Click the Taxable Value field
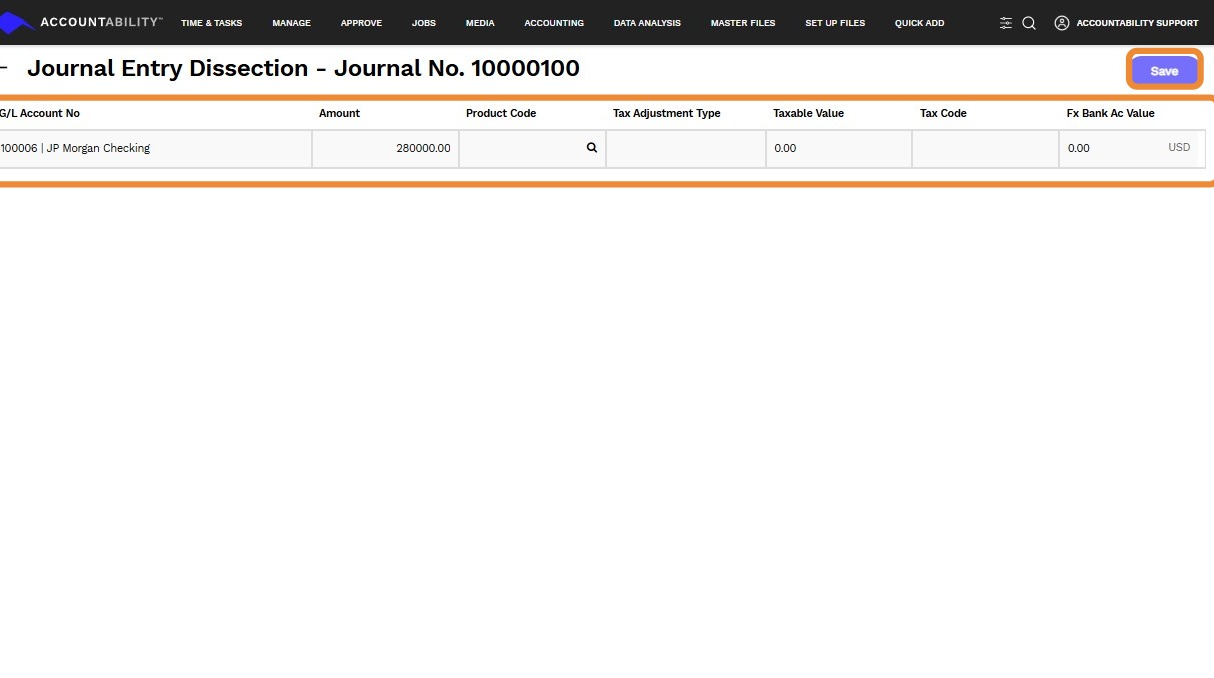The image size is (1214, 678). (x=839, y=149)
